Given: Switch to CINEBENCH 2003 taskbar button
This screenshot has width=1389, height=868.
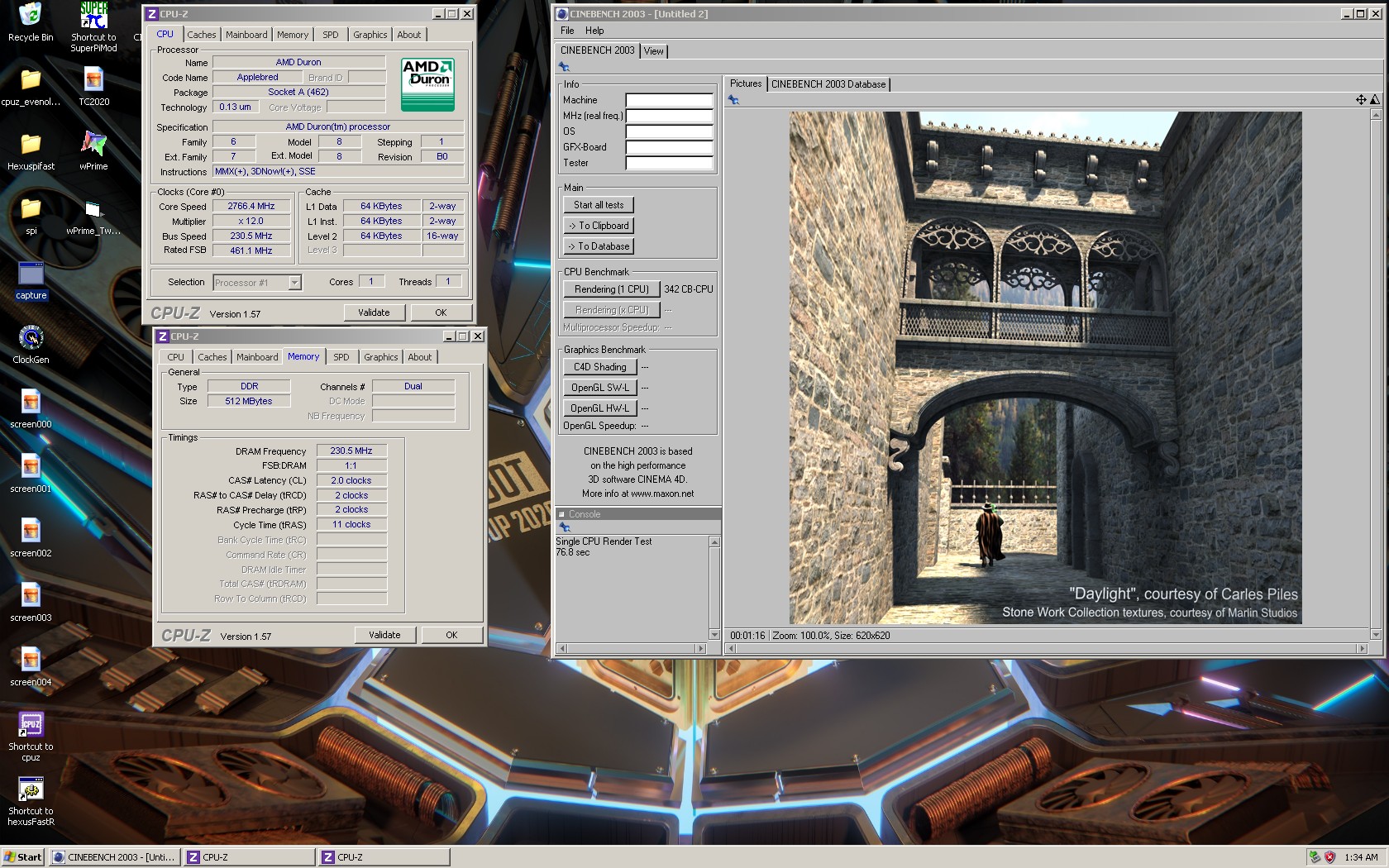Looking at the screenshot, I should [x=114, y=857].
